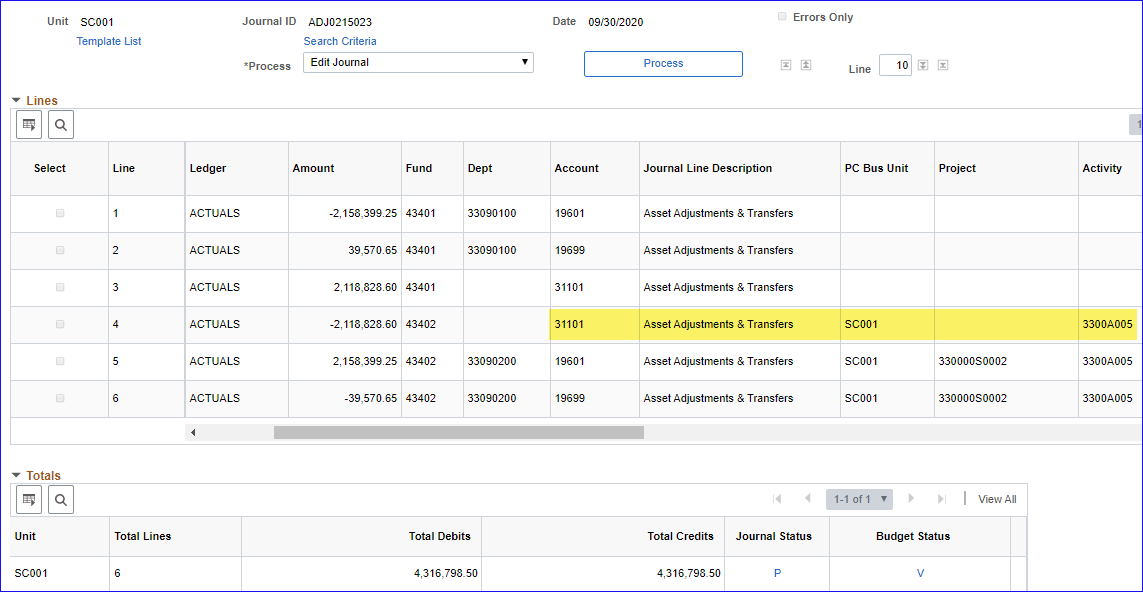Click the scroll-down icon right of Line field
This screenshot has width=1143, height=592.
923,65
